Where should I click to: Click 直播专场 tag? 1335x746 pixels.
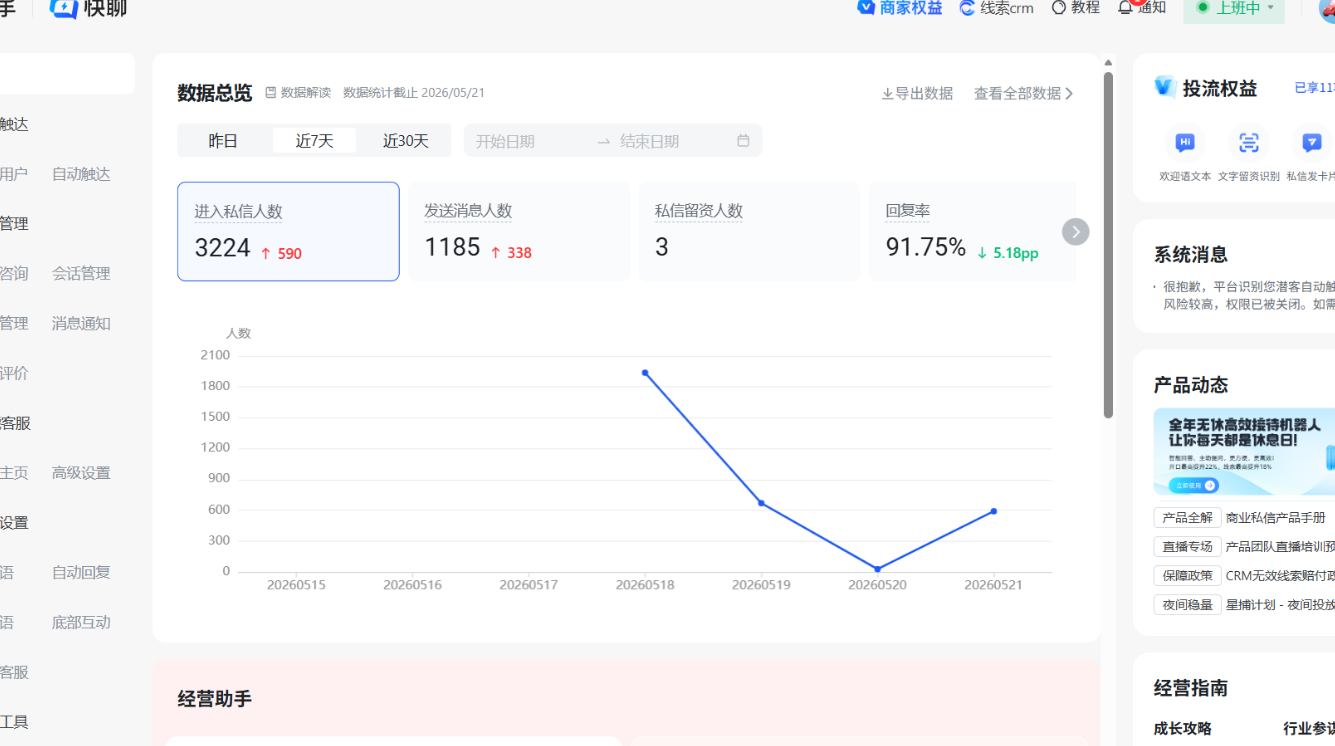pos(1187,547)
